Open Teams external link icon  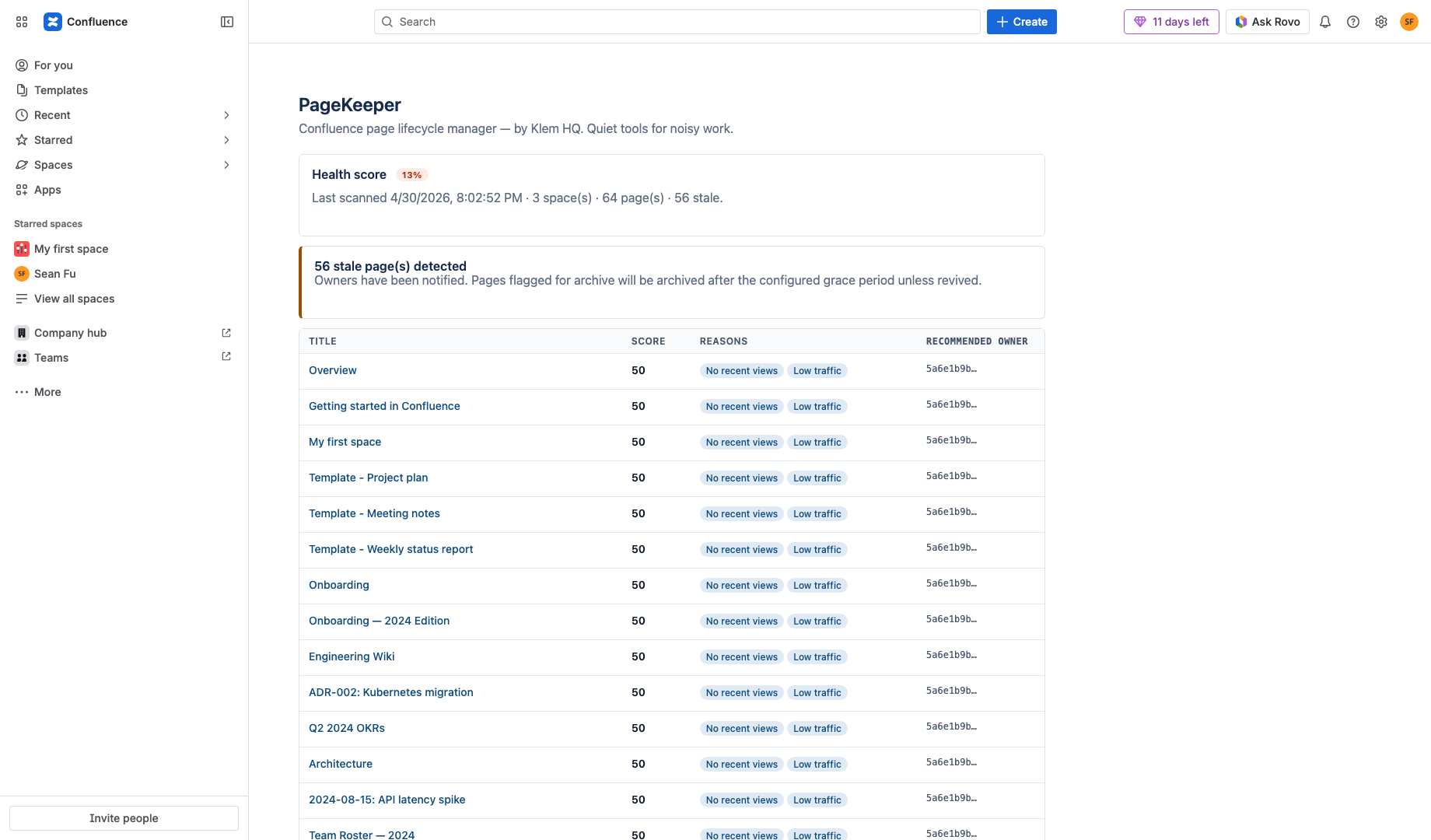[226, 356]
